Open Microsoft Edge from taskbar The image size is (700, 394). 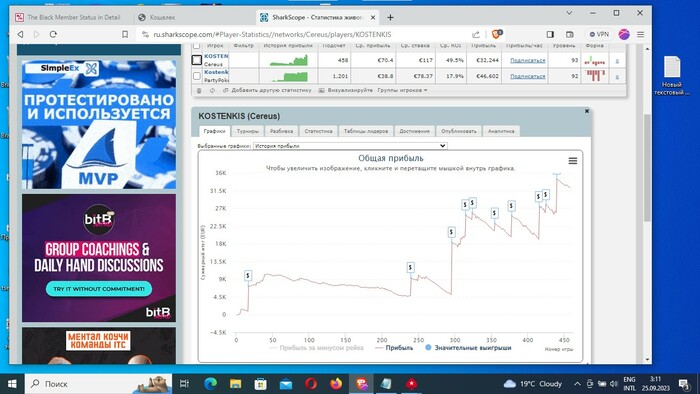210,384
